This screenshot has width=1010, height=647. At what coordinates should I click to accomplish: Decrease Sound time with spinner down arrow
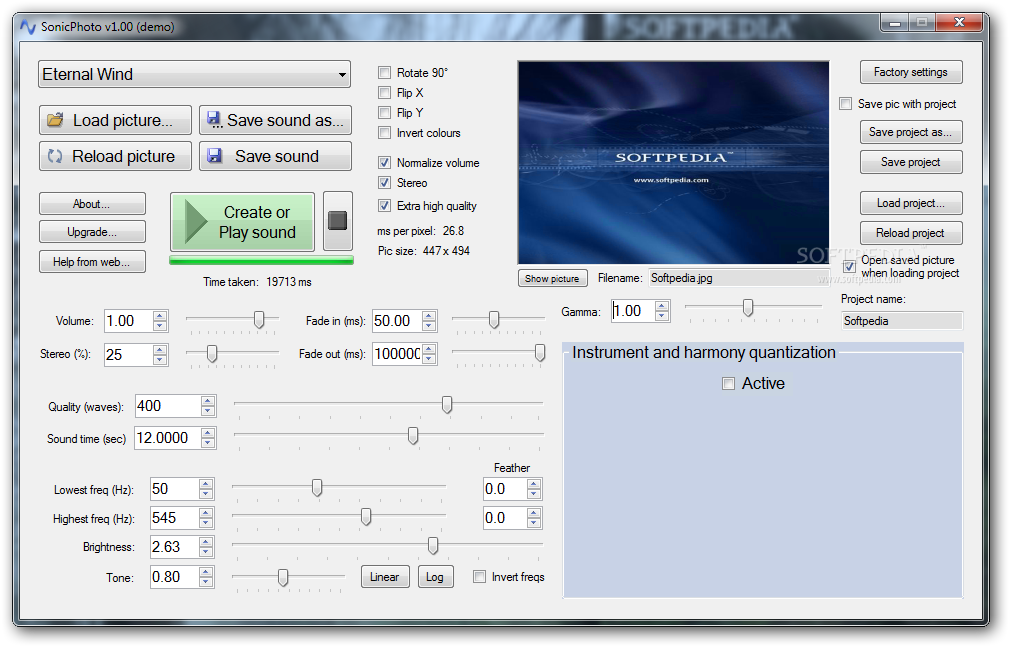(x=207, y=443)
